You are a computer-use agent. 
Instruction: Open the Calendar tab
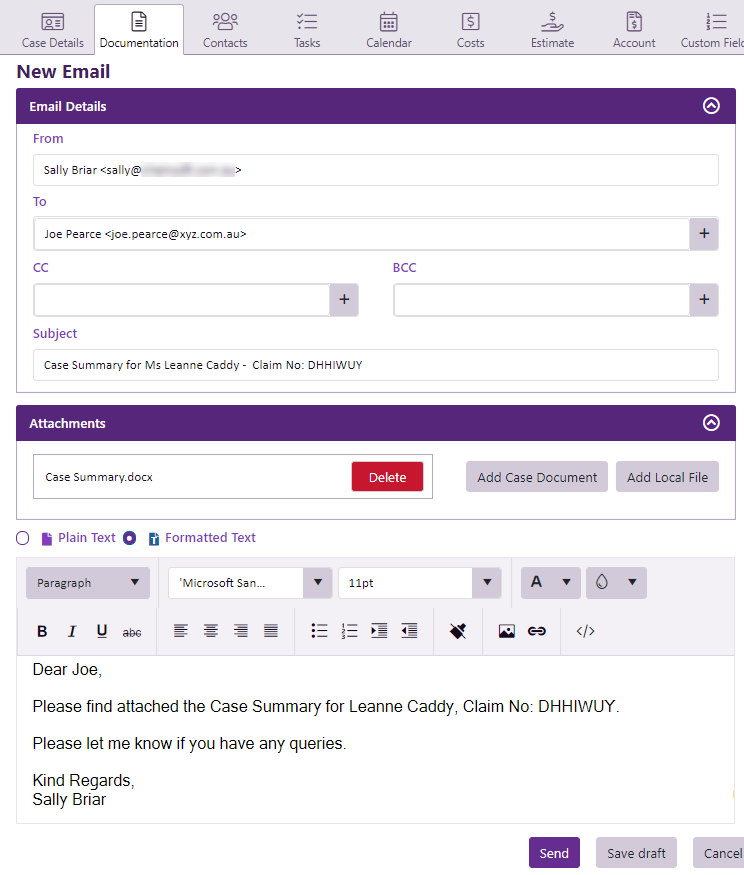[388, 30]
